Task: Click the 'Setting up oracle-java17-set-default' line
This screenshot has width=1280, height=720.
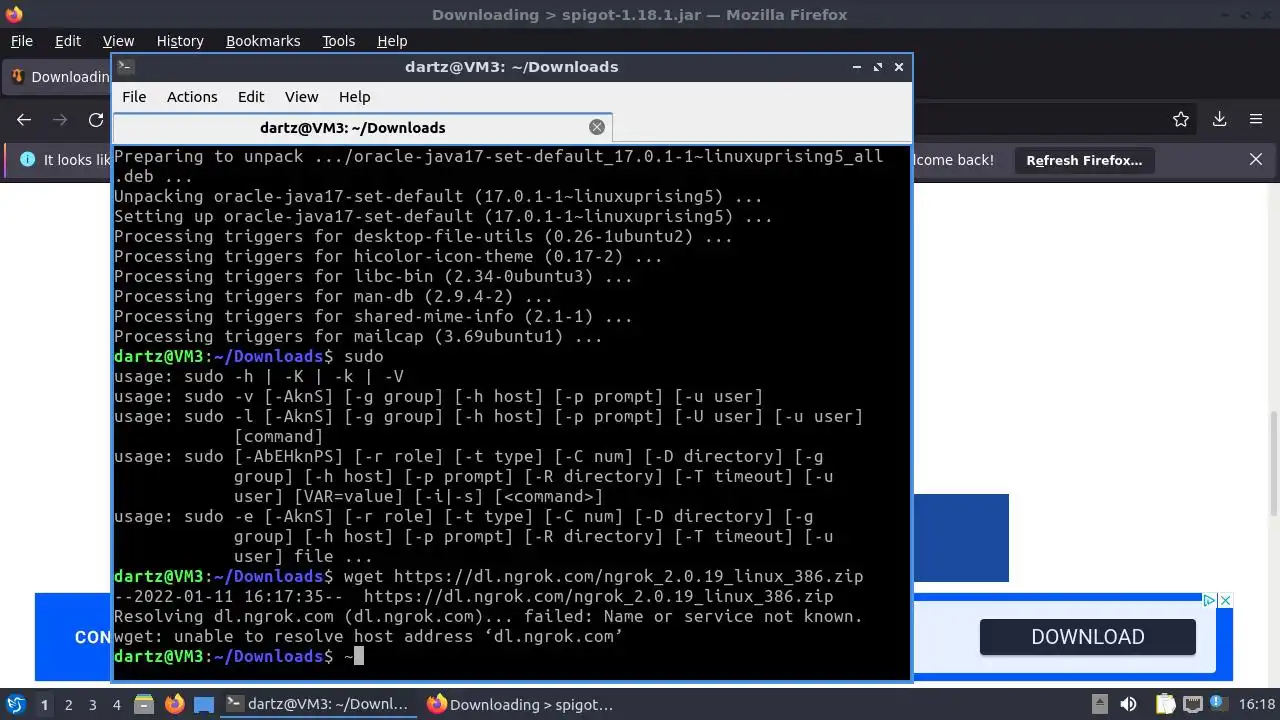Action: (443, 216)
